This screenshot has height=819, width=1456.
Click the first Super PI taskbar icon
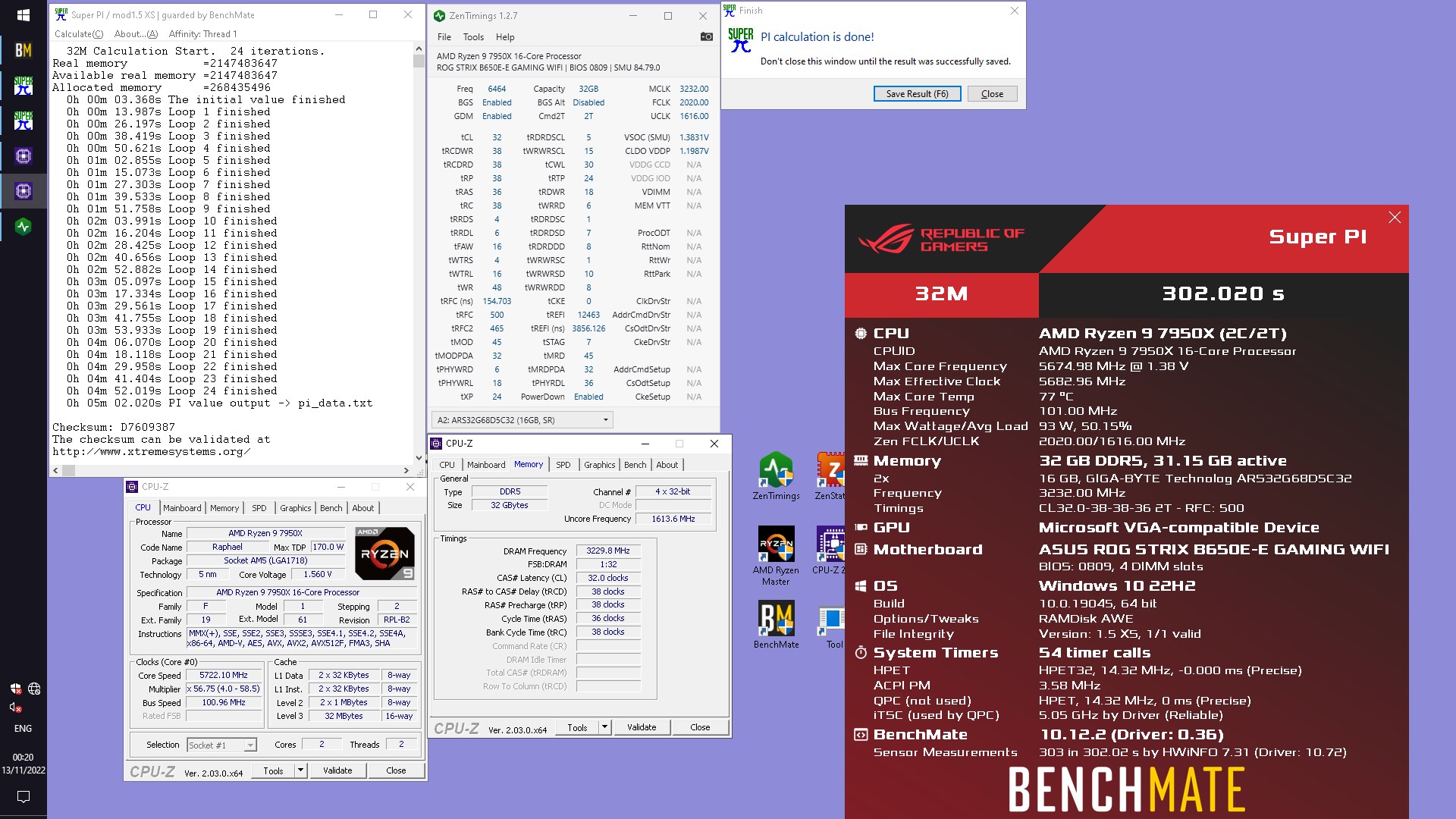pyautogui.click(x=24, y=85)
